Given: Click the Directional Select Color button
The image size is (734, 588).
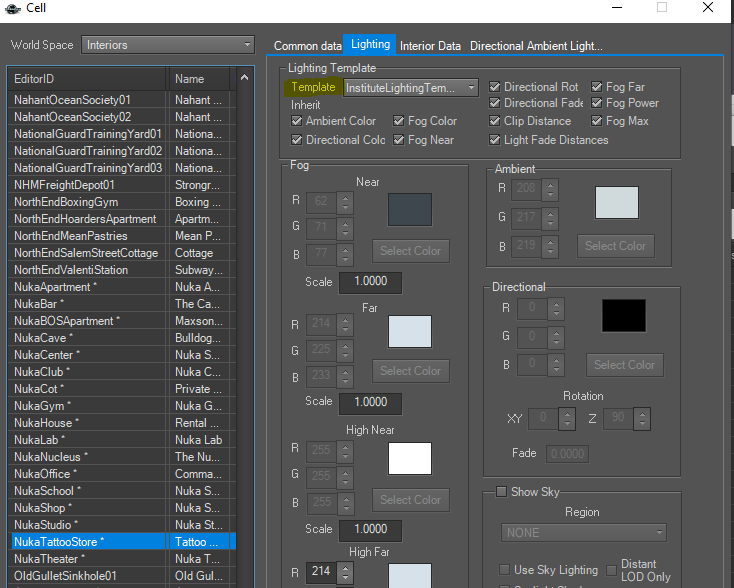Looking at the screenshot, I should (x=624, y=365).
